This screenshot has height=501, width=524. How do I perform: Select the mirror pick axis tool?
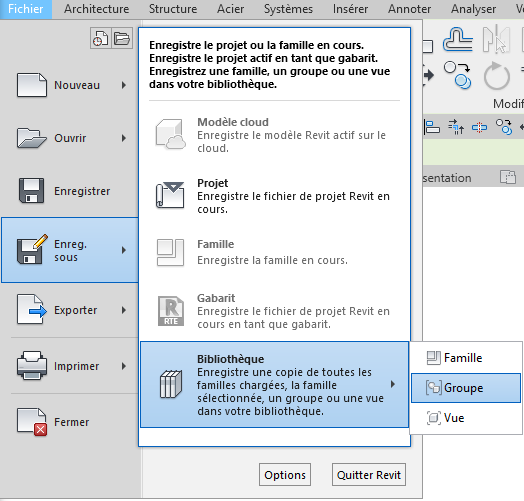click(x=496, y=39)
